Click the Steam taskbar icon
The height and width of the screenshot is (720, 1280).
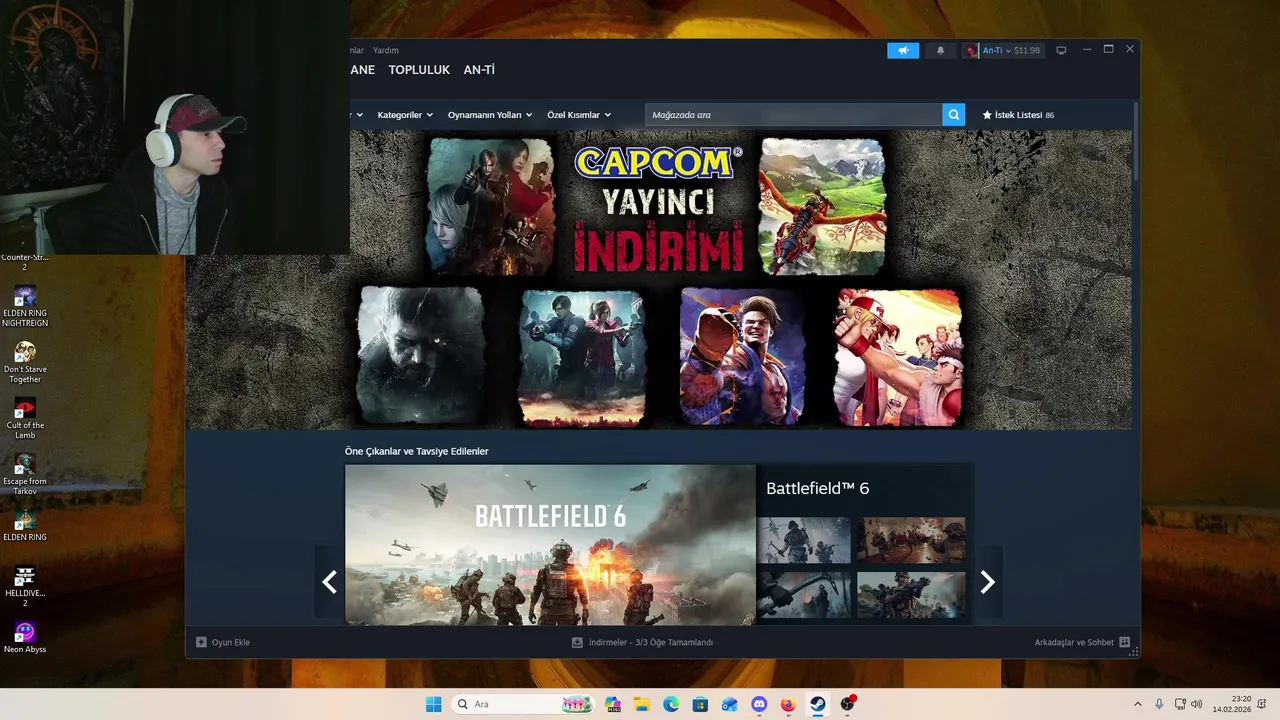tap(817, 704)
